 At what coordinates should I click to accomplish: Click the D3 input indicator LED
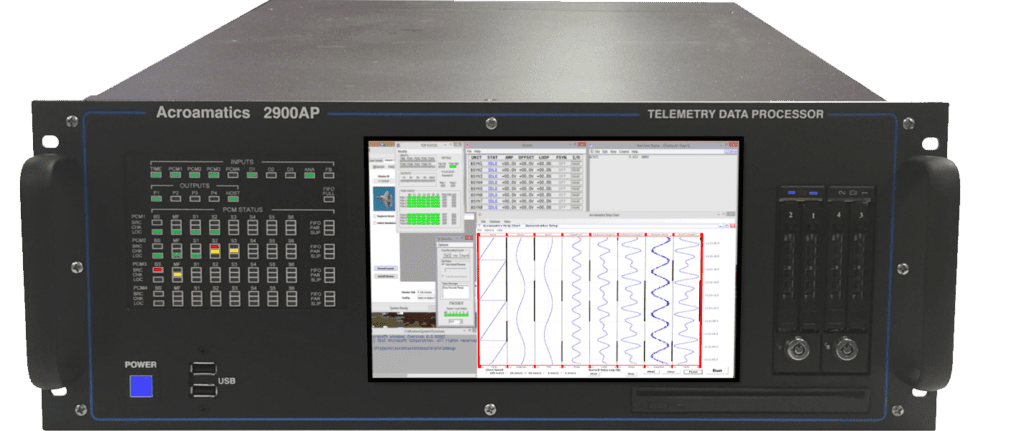pyautogui.click(x=290, y=175)
